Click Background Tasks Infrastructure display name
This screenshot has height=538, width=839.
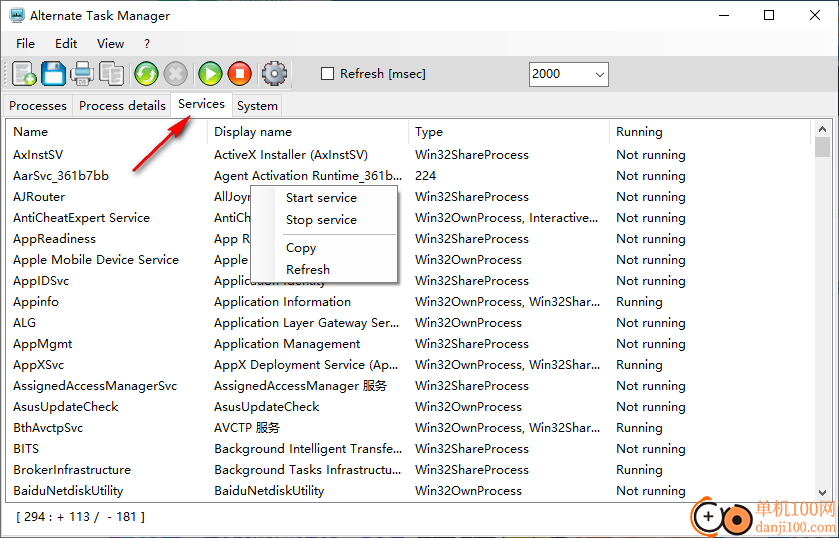point(308,470)
